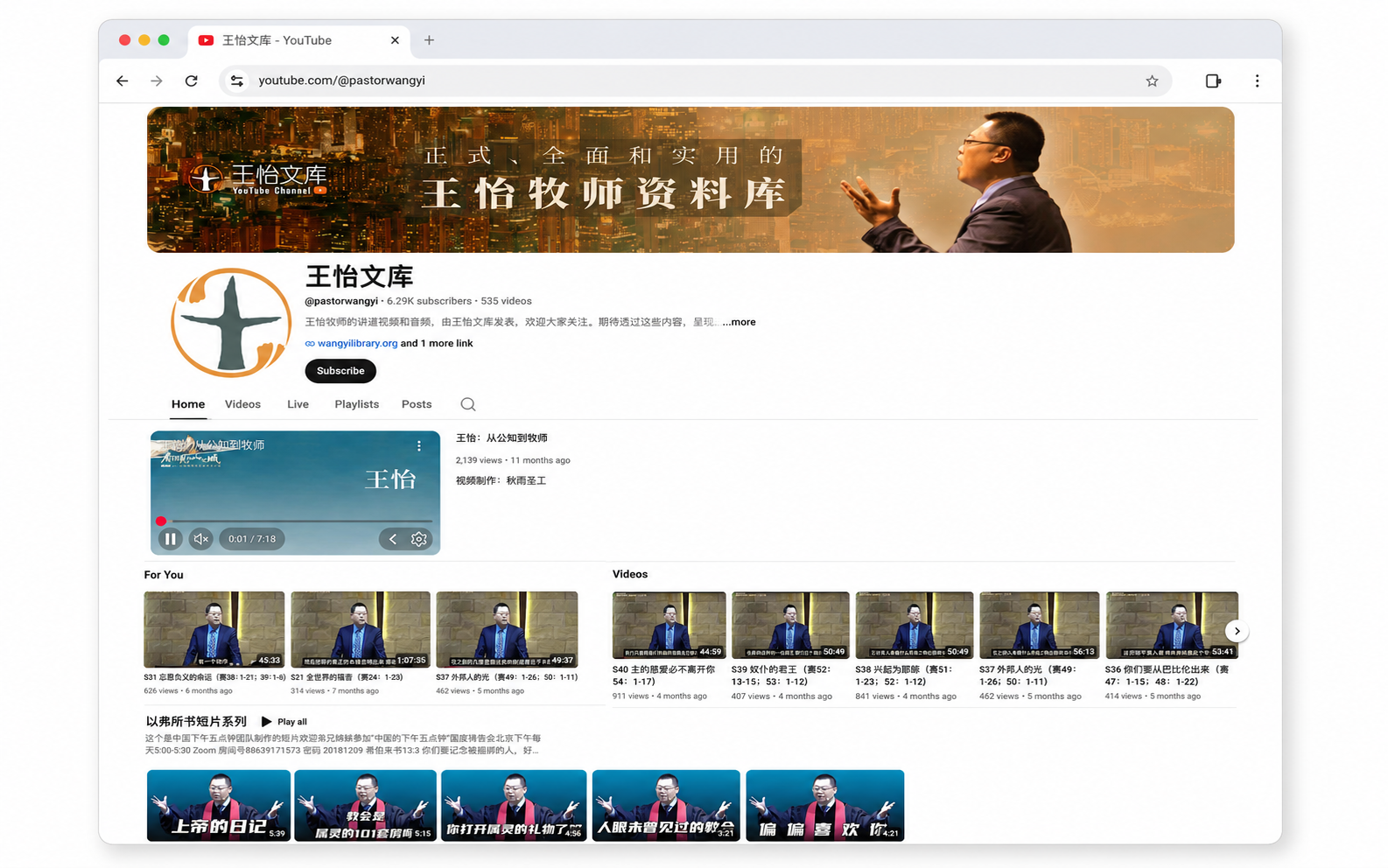Switch to the Home tab

[188, 404]
